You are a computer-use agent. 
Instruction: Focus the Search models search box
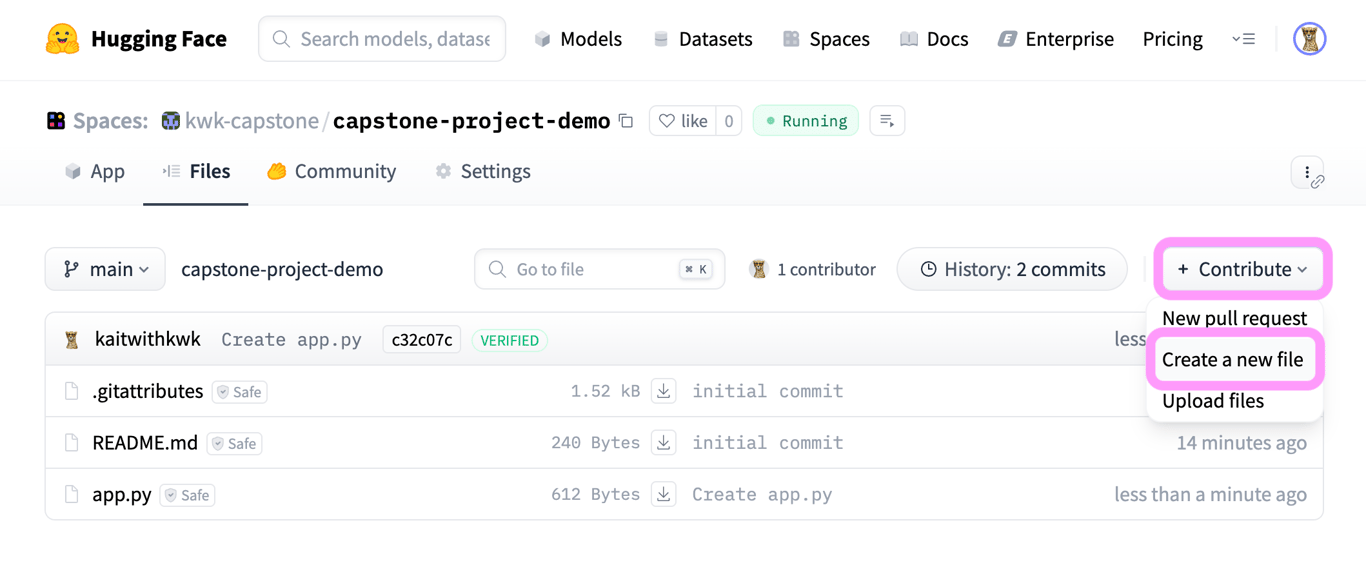coord(394,39)
